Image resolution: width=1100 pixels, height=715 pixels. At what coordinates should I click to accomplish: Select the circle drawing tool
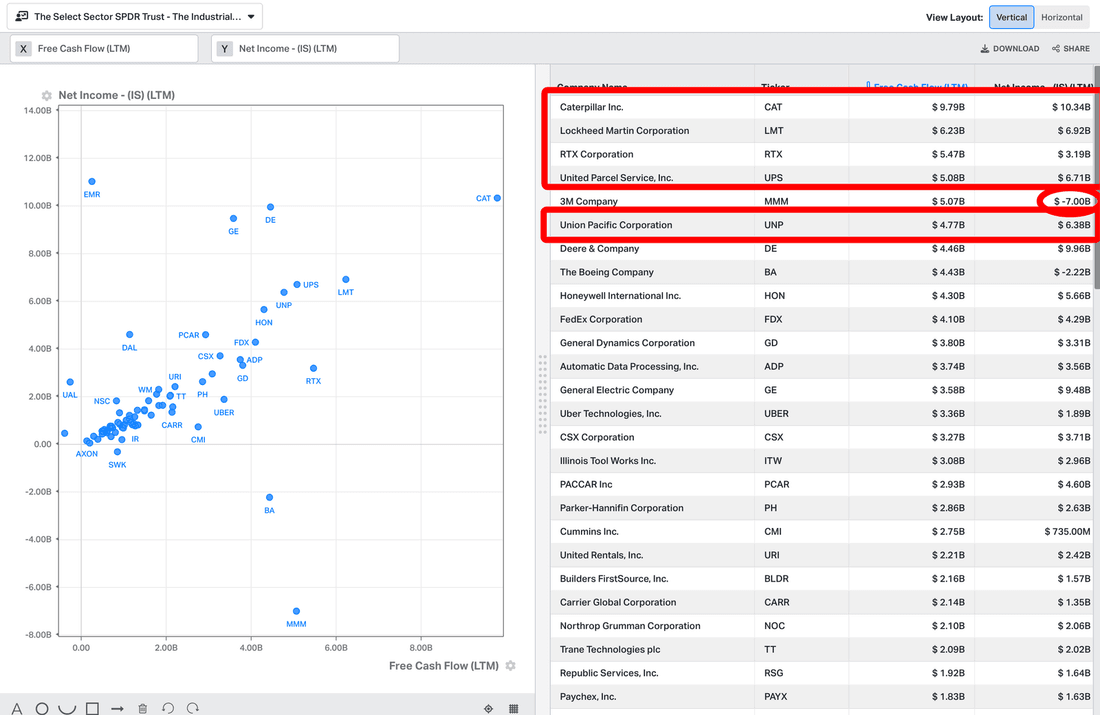[42, 709]
